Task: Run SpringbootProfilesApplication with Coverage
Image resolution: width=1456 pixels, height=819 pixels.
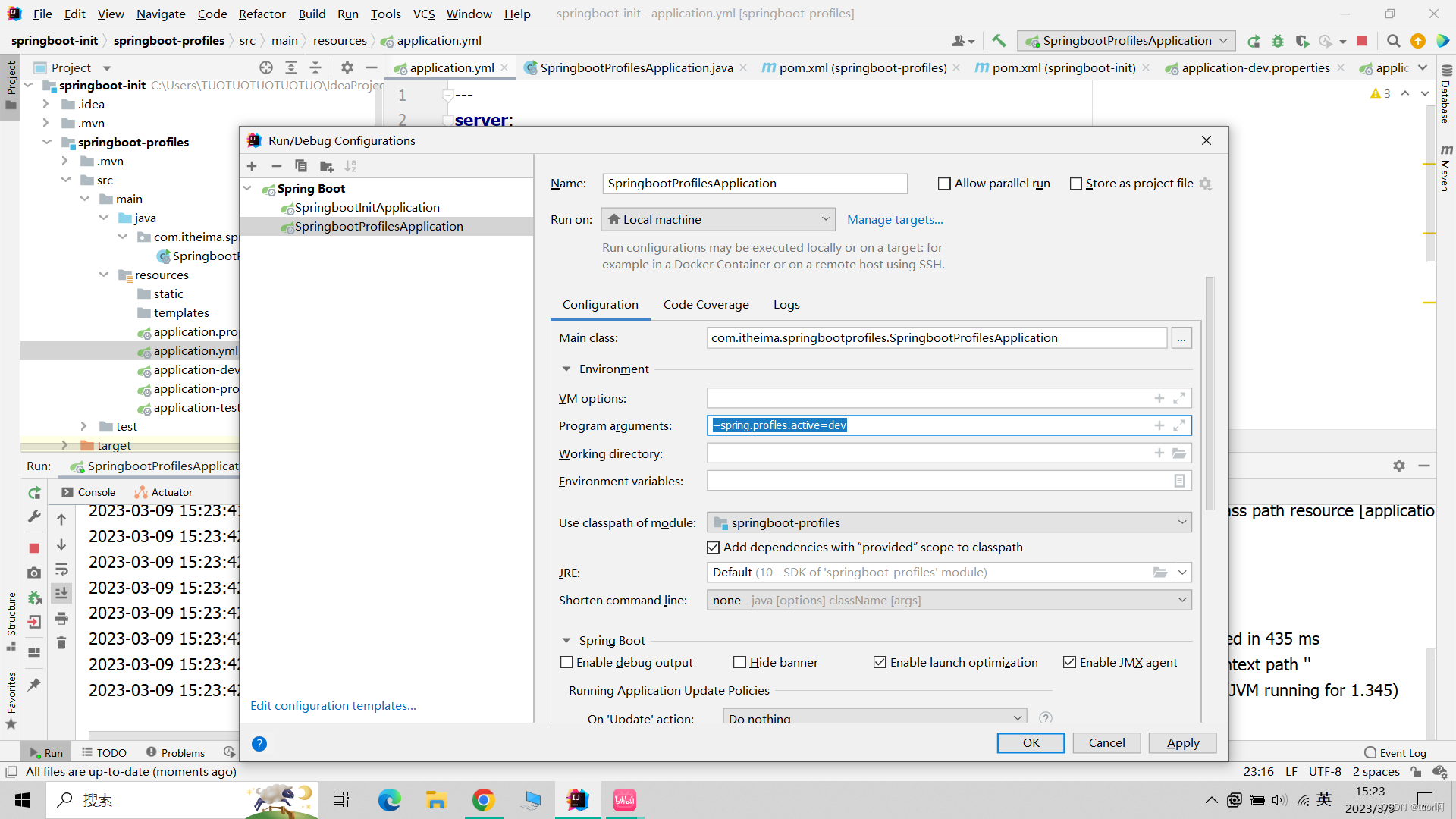Action: click(1304, 41)
